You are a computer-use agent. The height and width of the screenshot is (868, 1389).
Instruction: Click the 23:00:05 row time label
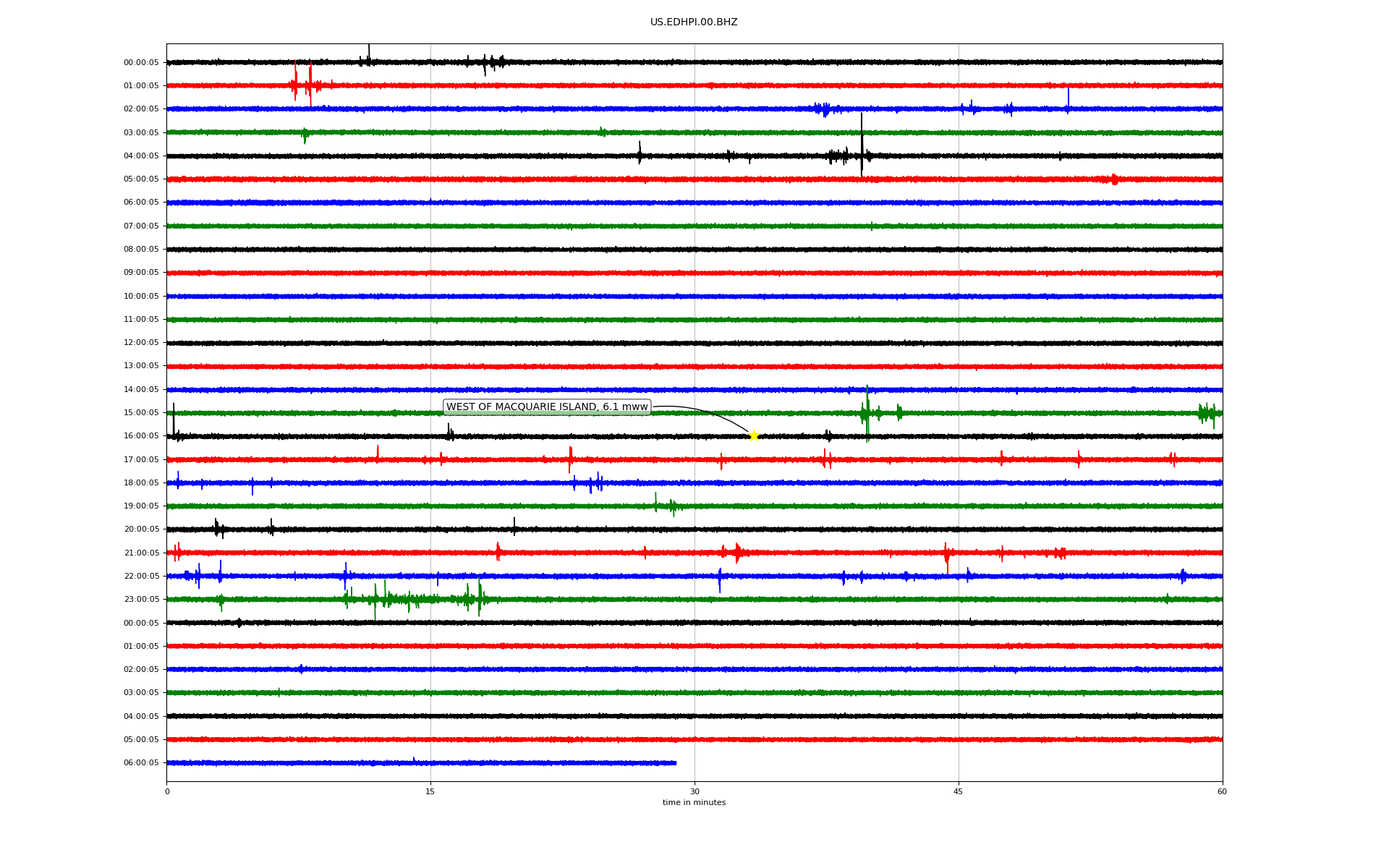tap(141, 600)
